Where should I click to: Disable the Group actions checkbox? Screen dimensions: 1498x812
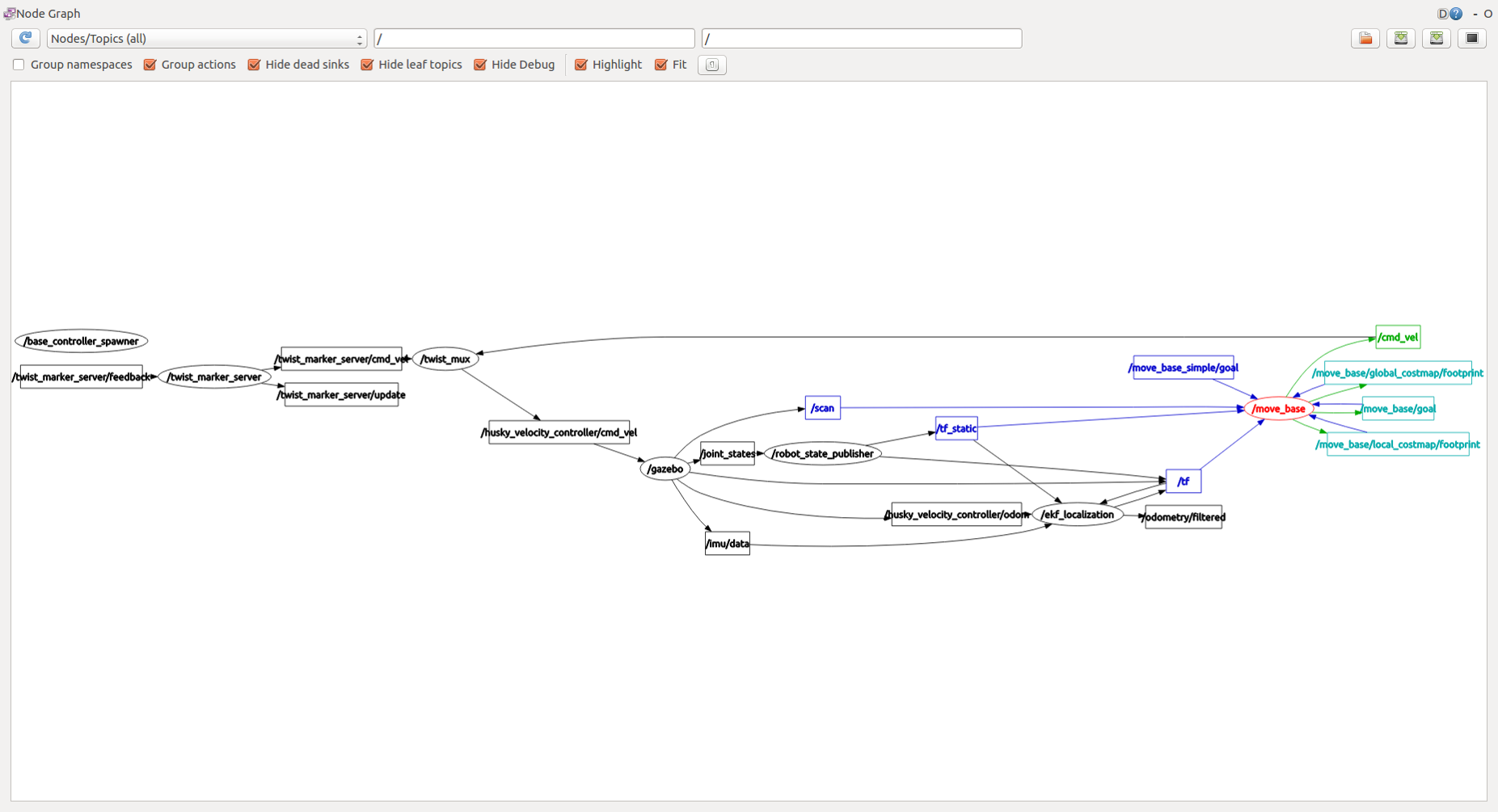(x=150, y=65)
